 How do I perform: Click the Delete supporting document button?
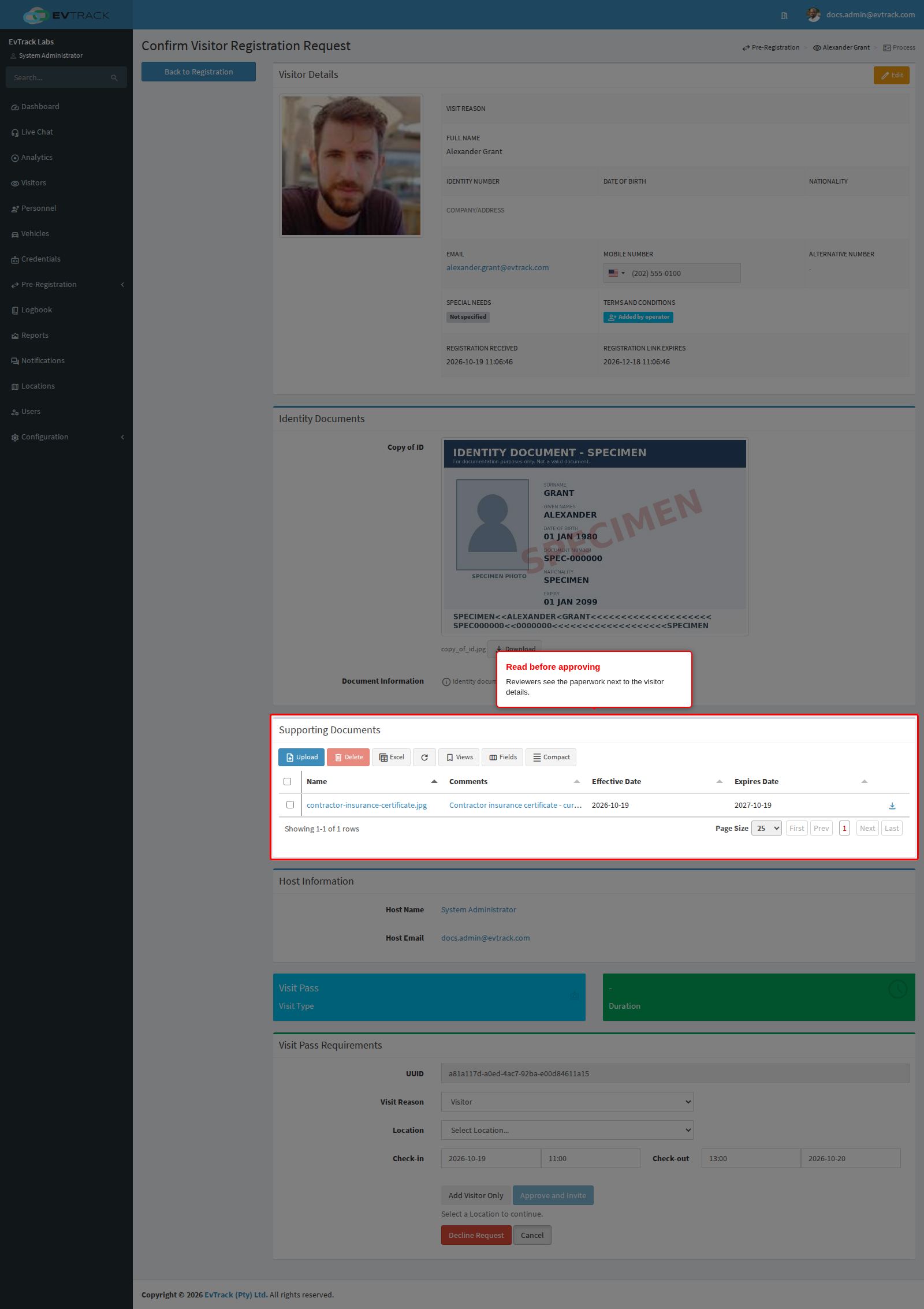[348, 758]
